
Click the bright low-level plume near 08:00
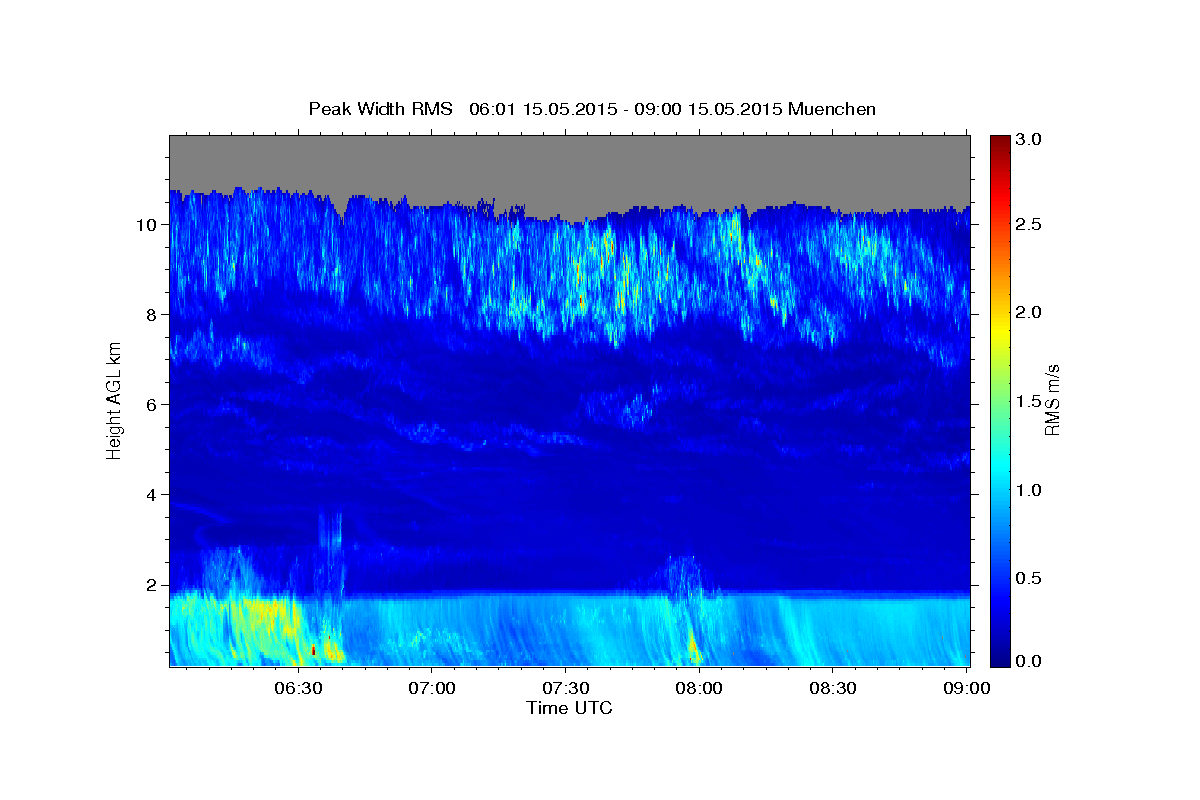coord(693,645)
